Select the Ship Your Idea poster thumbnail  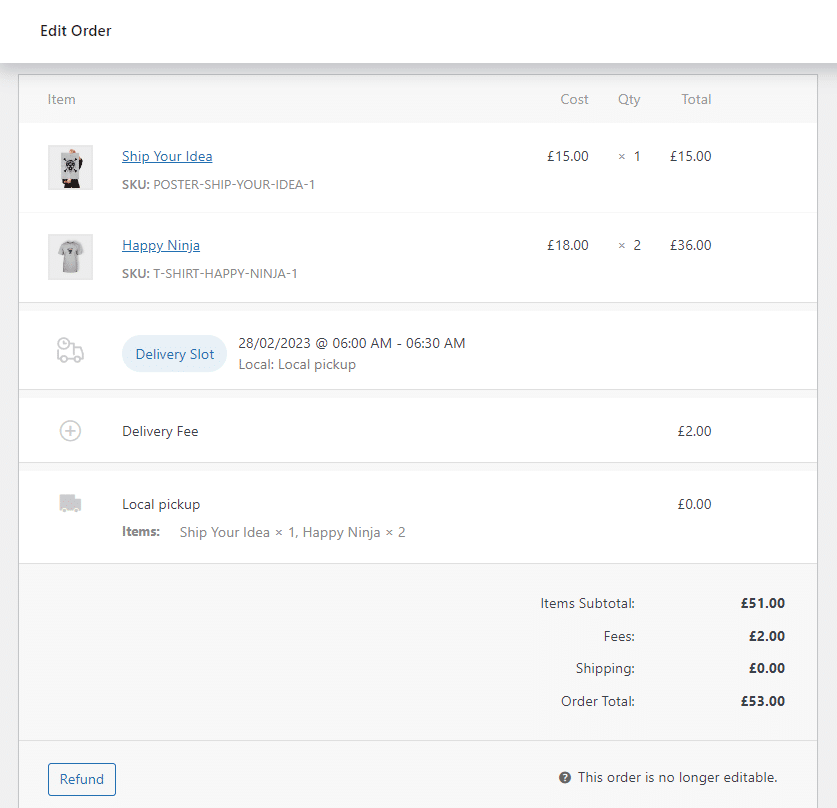coord(70,167)
